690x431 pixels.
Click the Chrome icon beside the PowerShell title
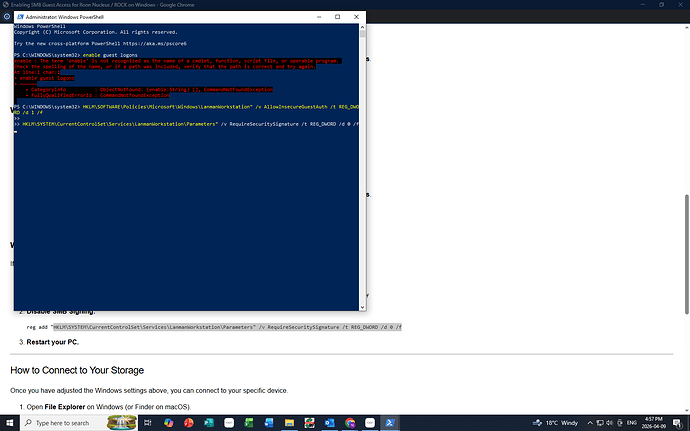pyautogui.click(x=7, y=17)
